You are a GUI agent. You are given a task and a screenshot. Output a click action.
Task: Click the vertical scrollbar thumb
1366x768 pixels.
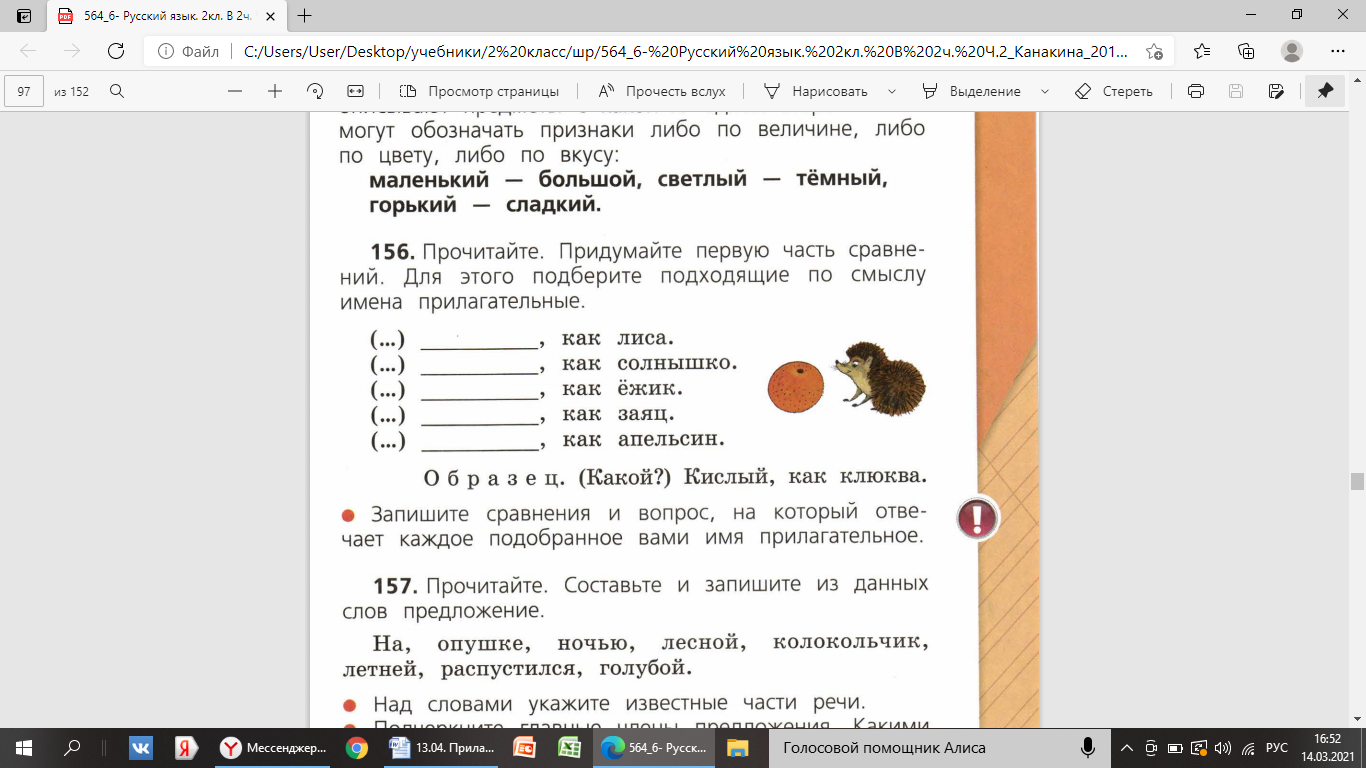click(x=1357, y=481)
